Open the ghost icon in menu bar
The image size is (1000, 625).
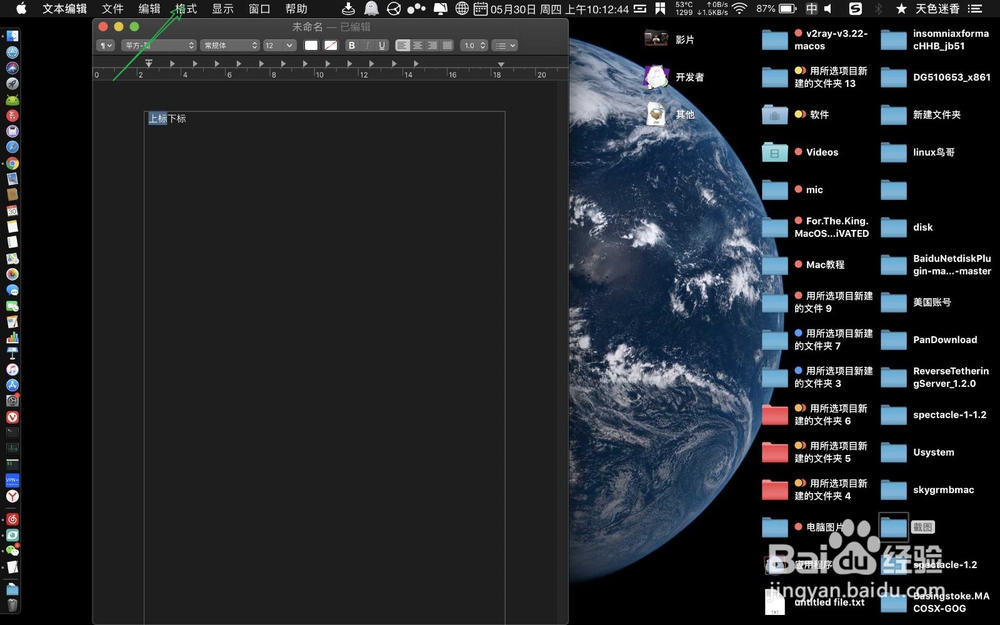(371, 8)
